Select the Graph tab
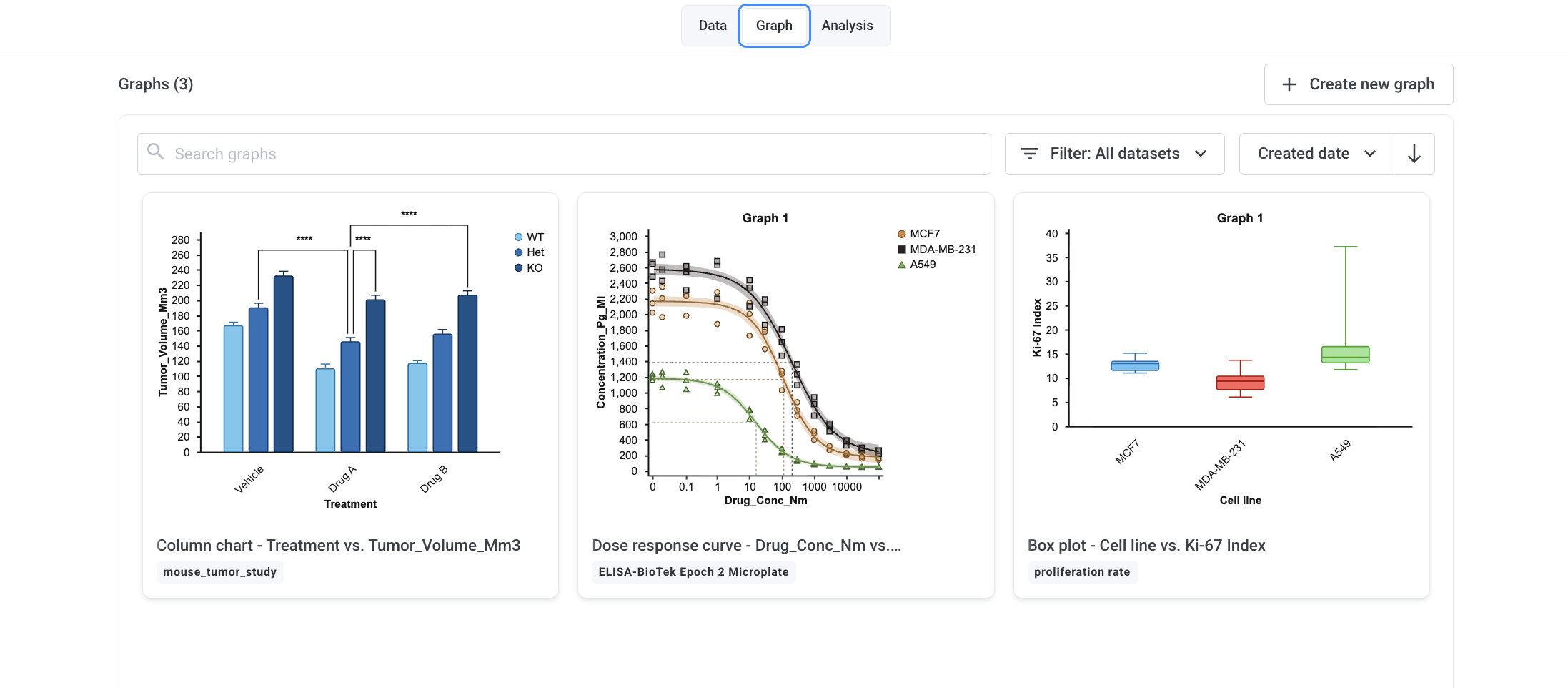 (x=774, y=26)
